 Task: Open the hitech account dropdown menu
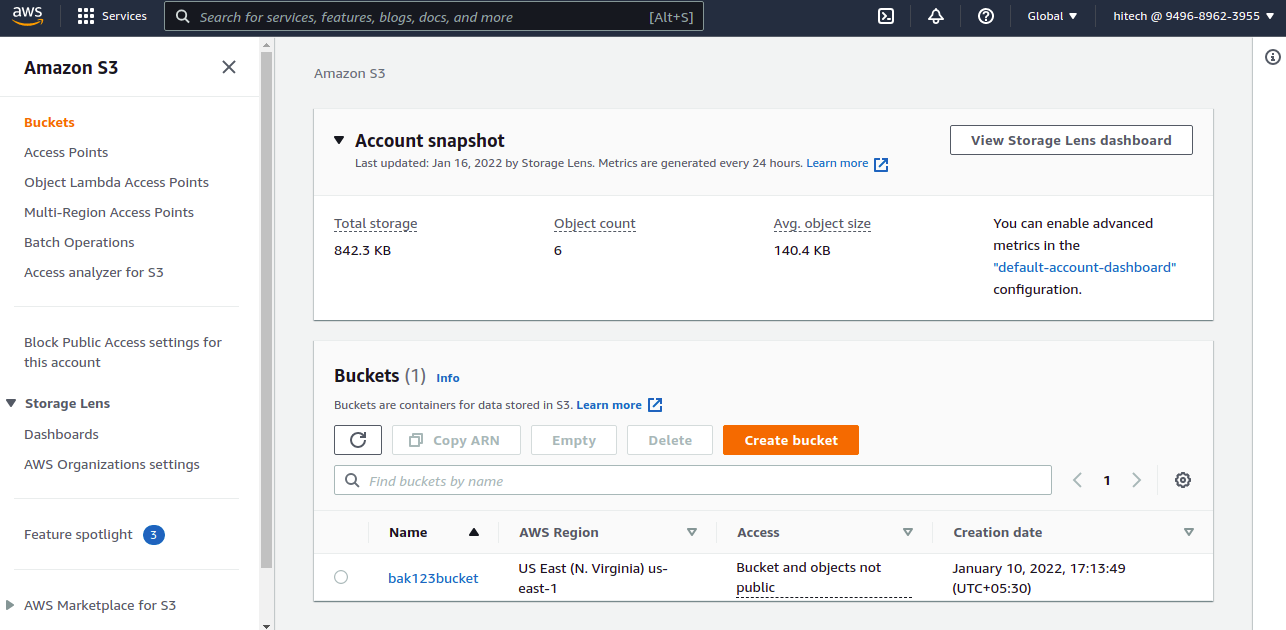(1194, 16)
